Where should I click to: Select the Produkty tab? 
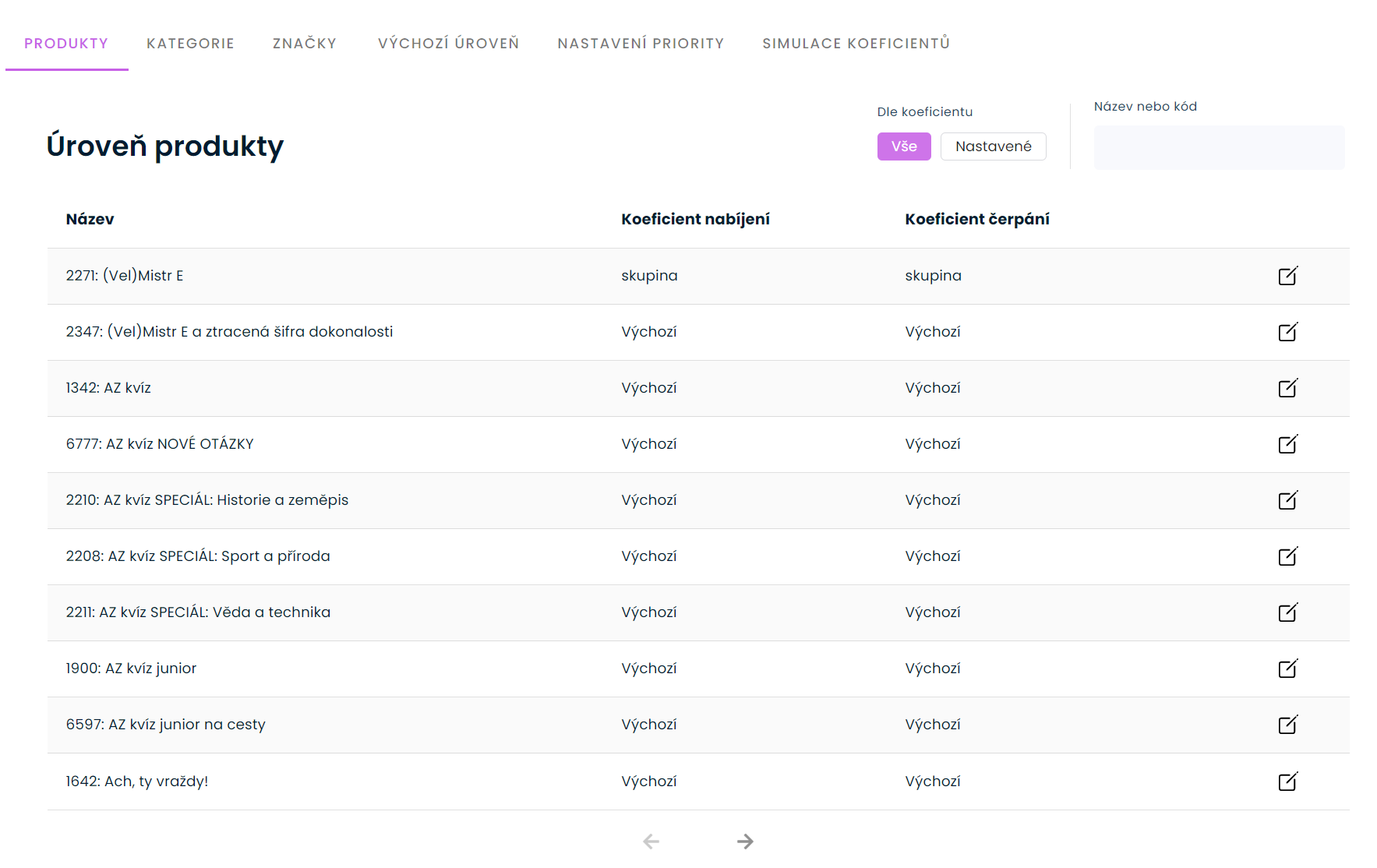(x=66, y=44)
